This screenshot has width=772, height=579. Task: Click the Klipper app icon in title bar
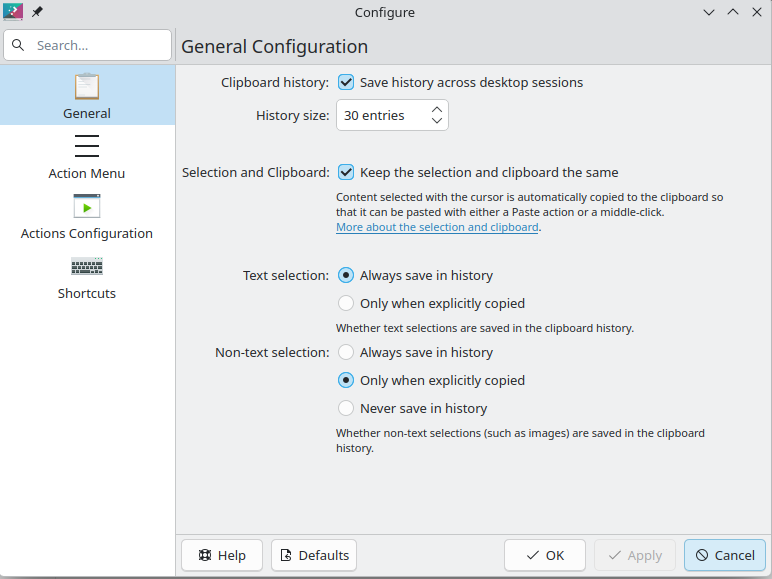point(14,12)
